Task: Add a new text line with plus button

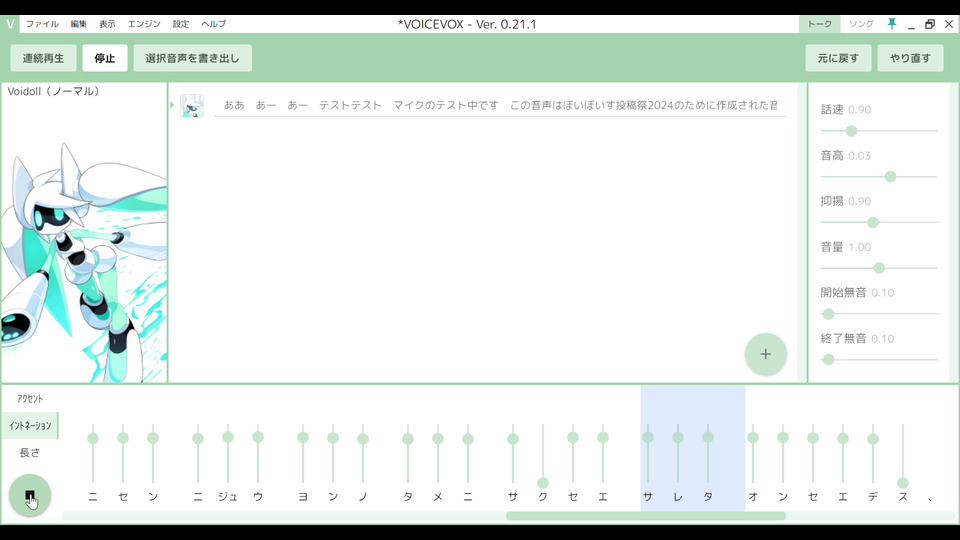Action: pyautogui.click(x=765, y=354)
